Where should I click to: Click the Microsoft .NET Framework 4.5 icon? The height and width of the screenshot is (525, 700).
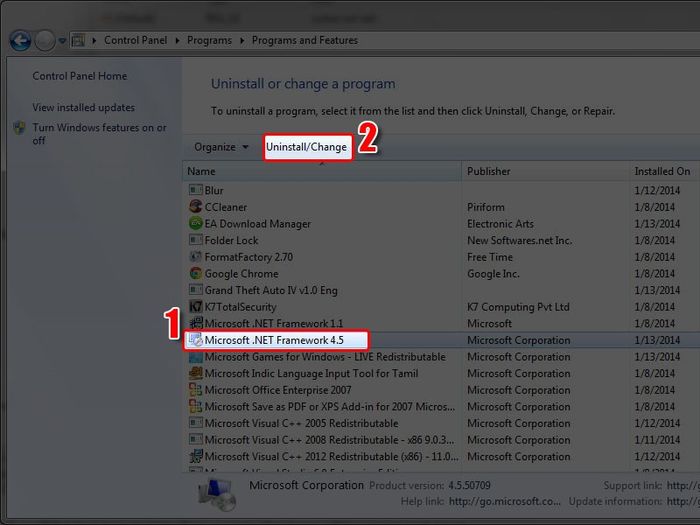pyautogui.click(x=196, y=340)
